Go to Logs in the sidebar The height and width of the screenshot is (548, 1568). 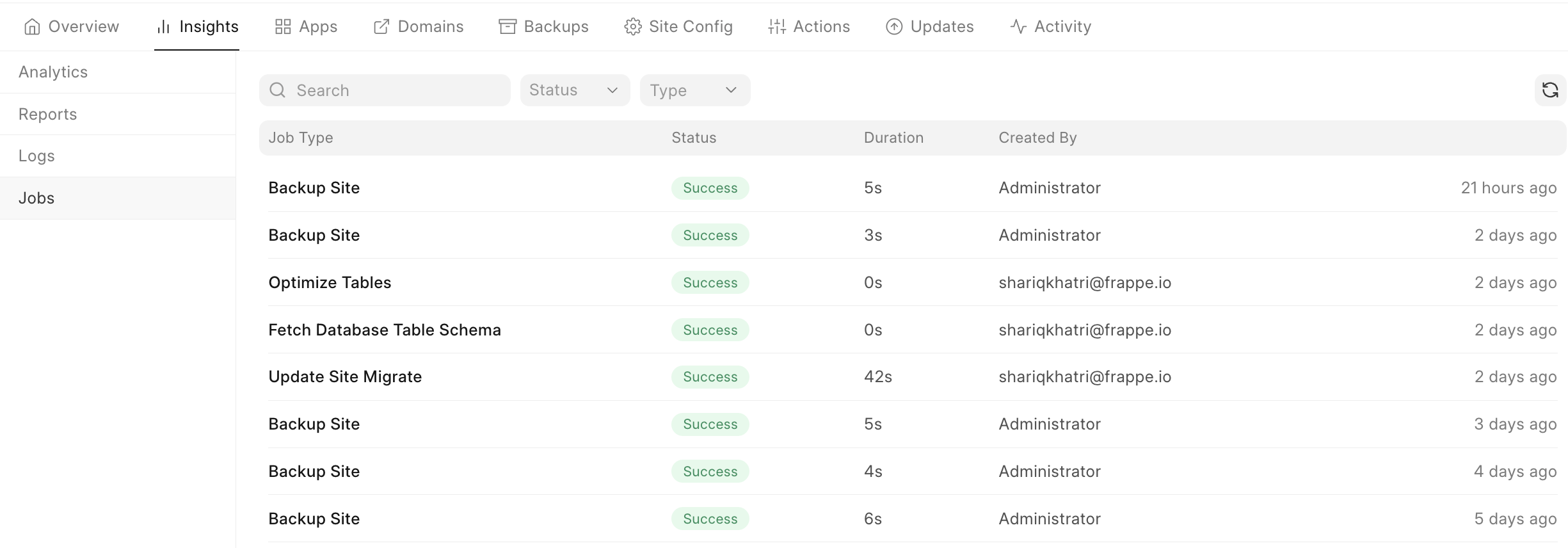pyautogui.click(x=36, y=156)
